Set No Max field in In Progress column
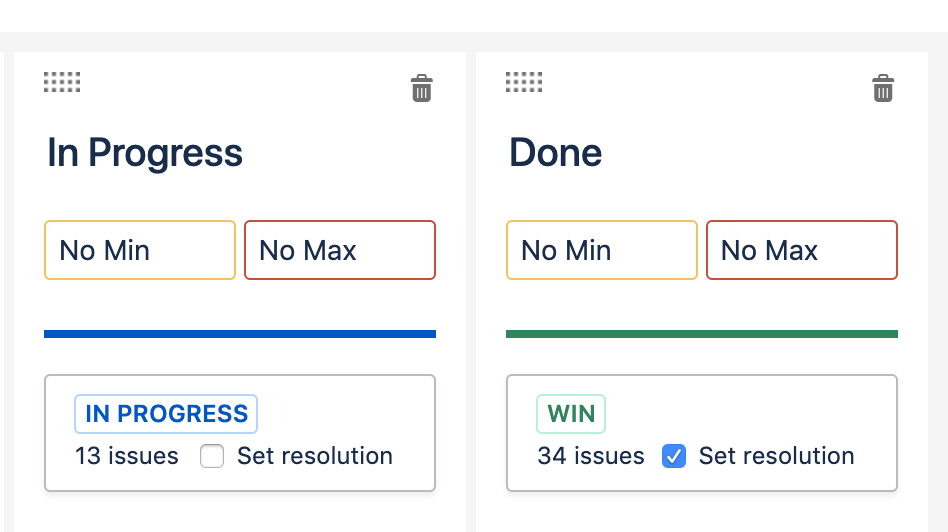Image resolution: width=948 pixels, height=532 pixels. [x=340, y=250]
